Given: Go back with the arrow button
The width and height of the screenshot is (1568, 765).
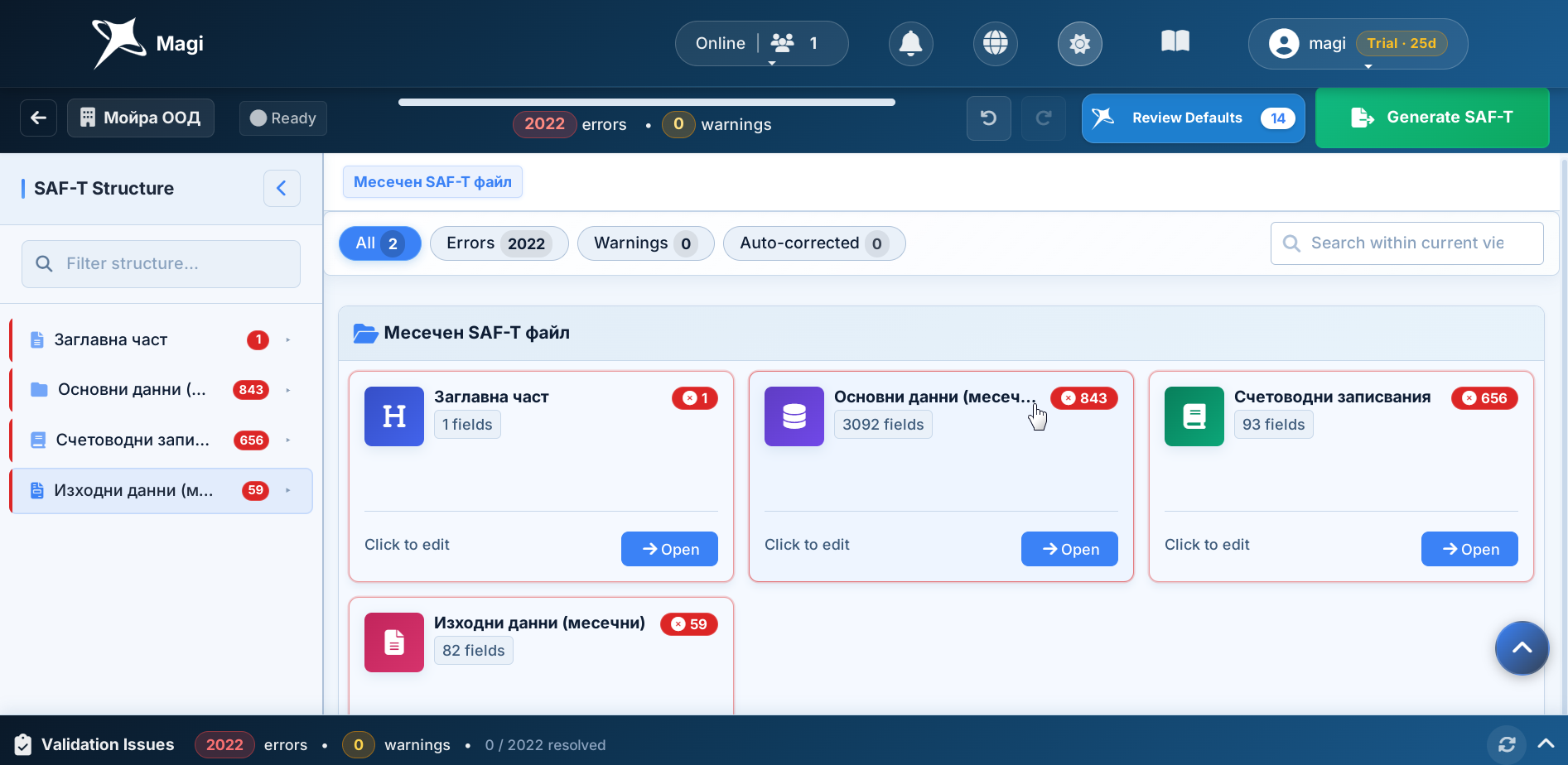Looking at the screenshot, I should tap(39, 118).
